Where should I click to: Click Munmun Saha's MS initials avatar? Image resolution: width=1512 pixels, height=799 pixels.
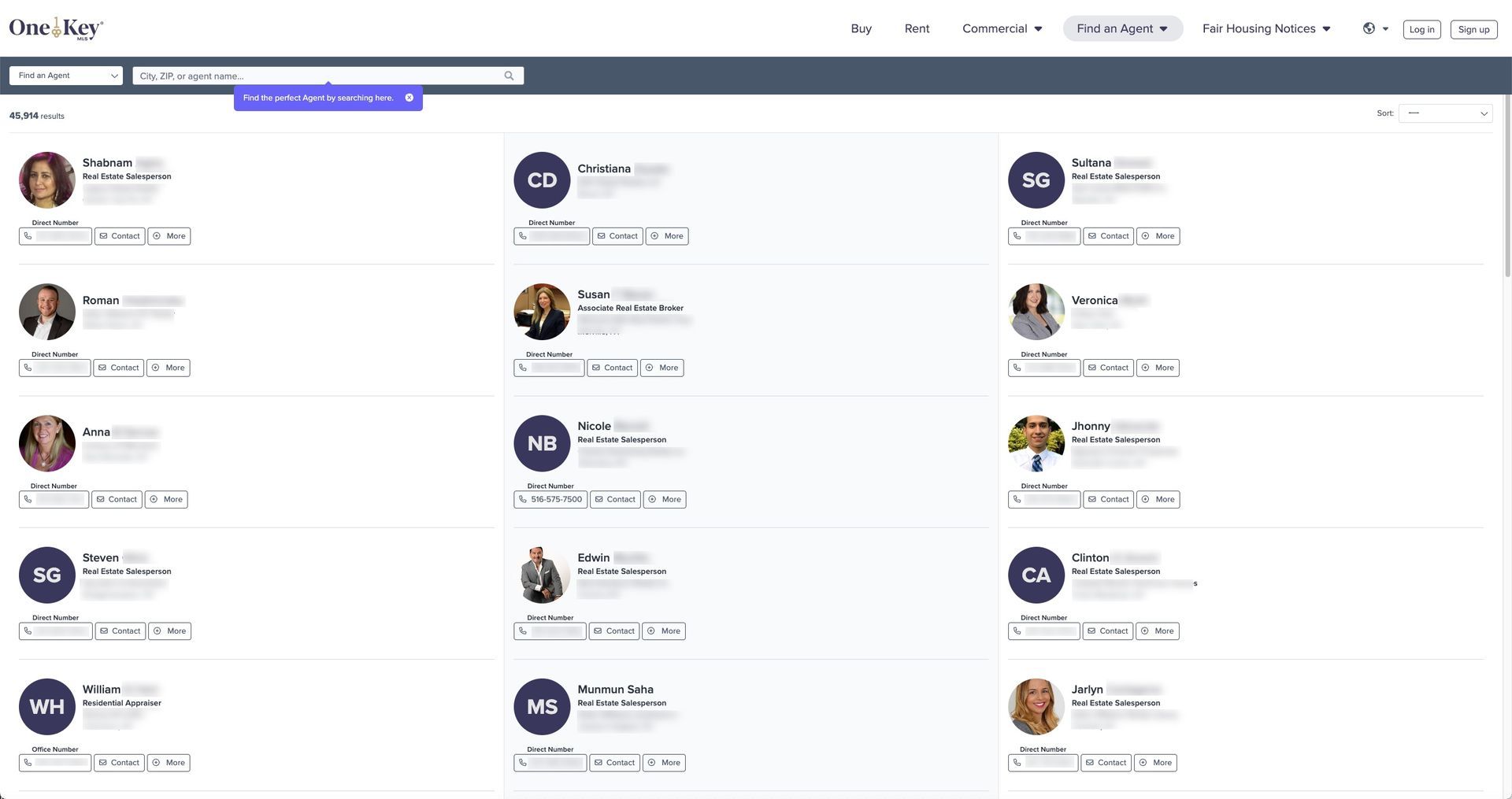point(542,707)
